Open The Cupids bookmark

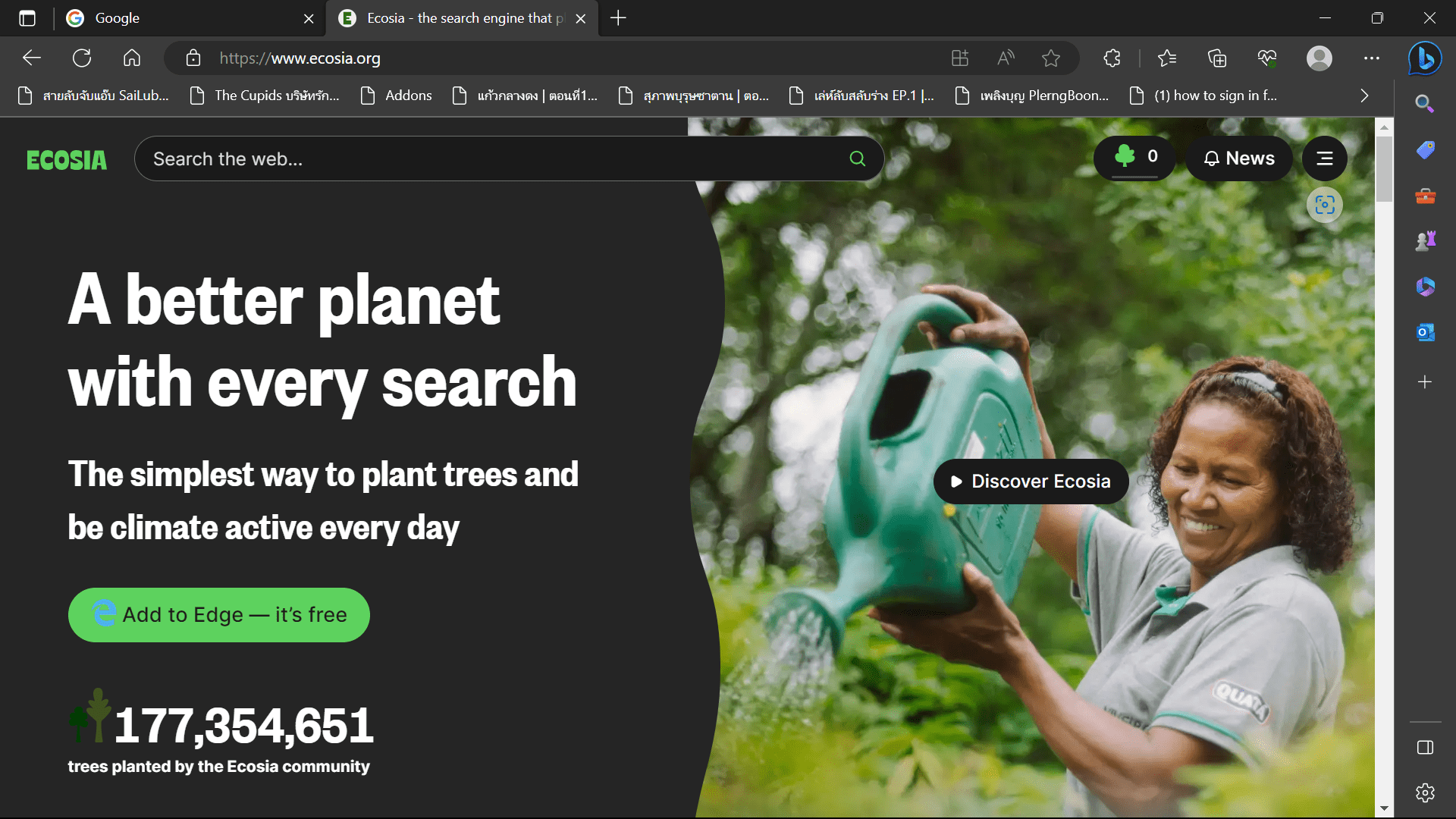[x=265, y=96]
